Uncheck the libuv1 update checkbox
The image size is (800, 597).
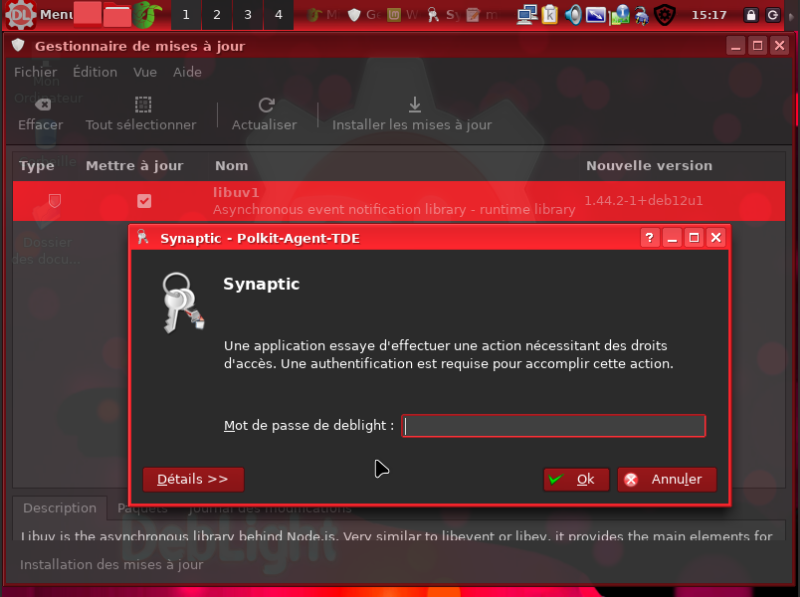pos(144,201)
